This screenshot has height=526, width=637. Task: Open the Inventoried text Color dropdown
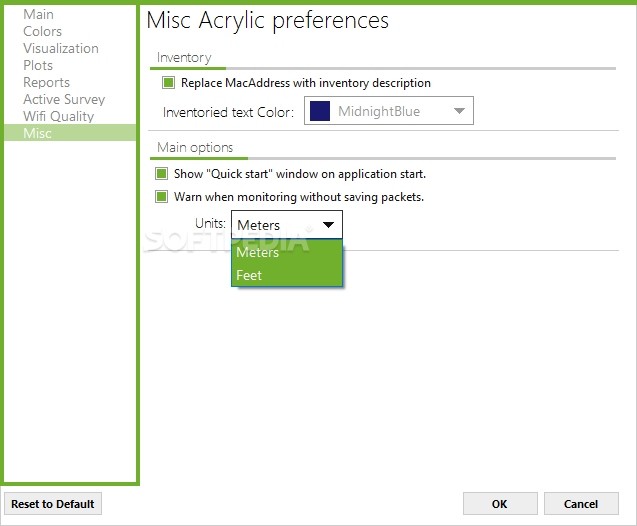(x=388, y=110)
